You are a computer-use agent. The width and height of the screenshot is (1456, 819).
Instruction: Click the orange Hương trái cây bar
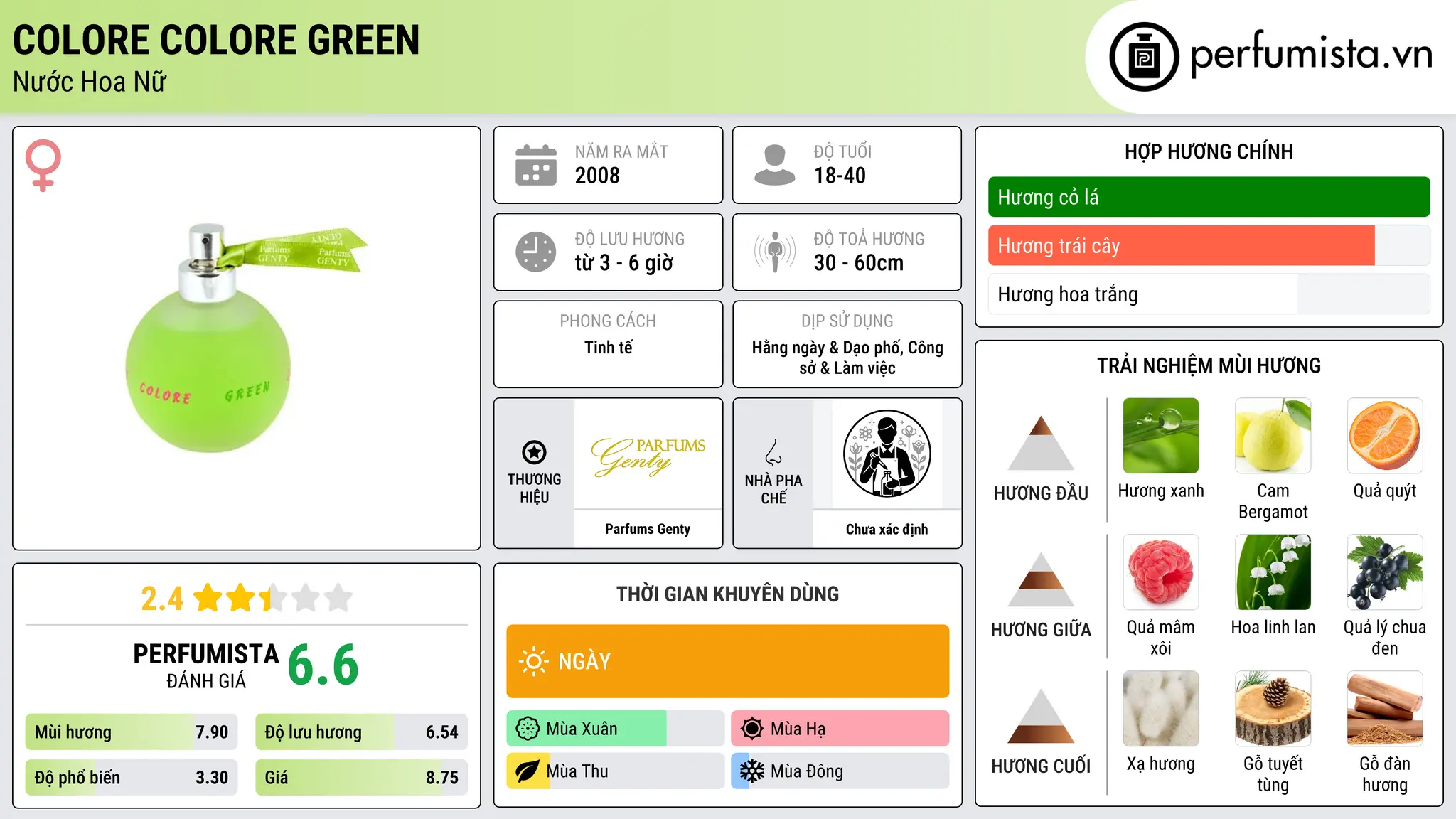[1209, 245]
